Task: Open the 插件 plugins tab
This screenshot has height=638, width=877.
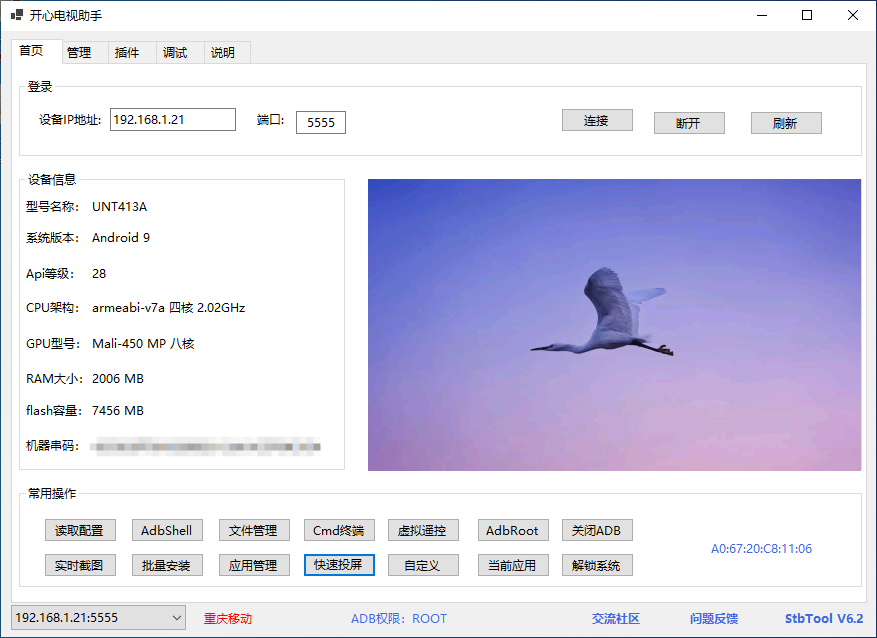Action: [x=127, y=53]
